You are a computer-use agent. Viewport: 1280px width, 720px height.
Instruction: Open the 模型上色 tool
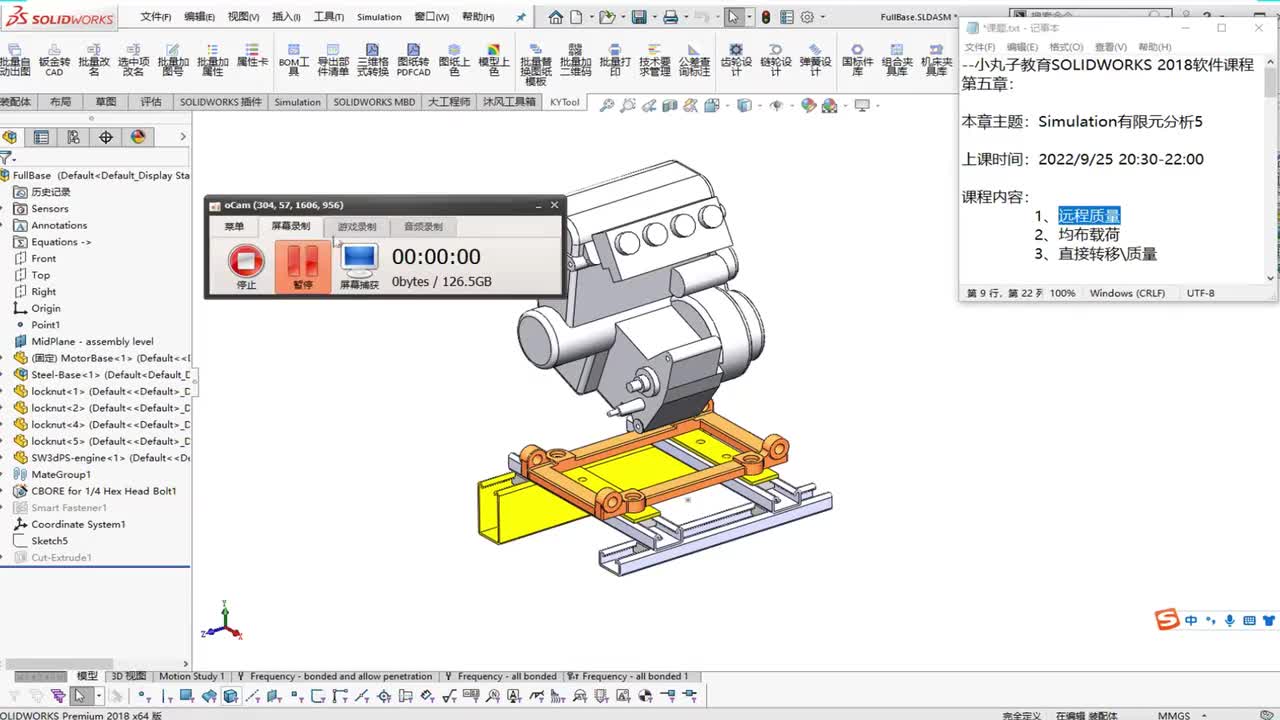click(x=493, y=60)
